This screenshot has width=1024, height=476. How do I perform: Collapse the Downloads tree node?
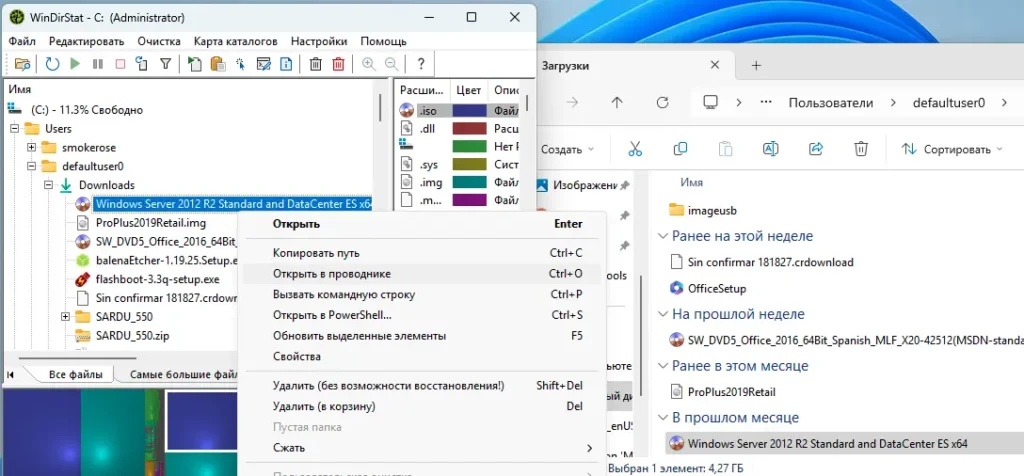pyautogui.click(x=48, y=185)
